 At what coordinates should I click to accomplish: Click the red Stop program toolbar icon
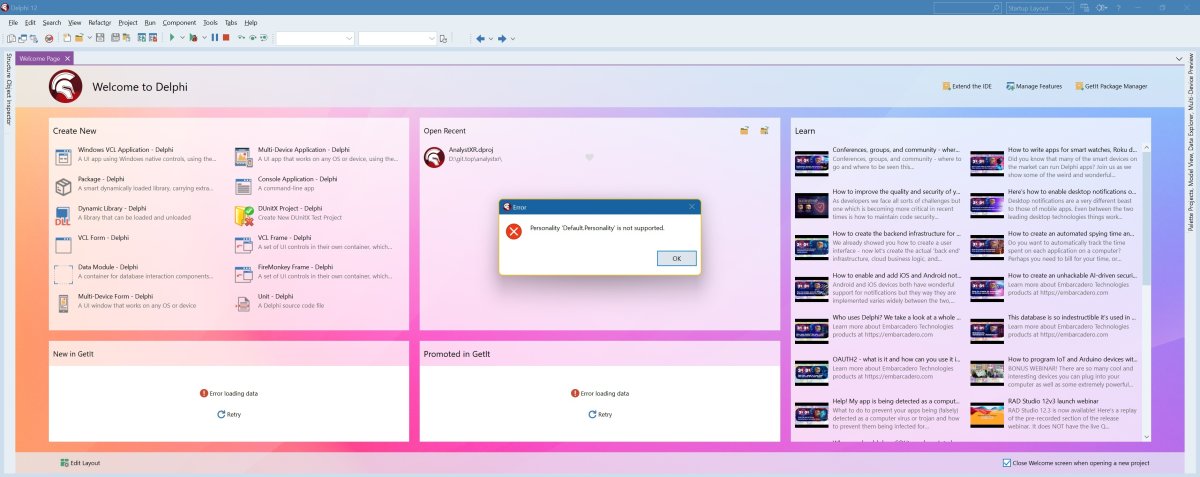point(226,38)
